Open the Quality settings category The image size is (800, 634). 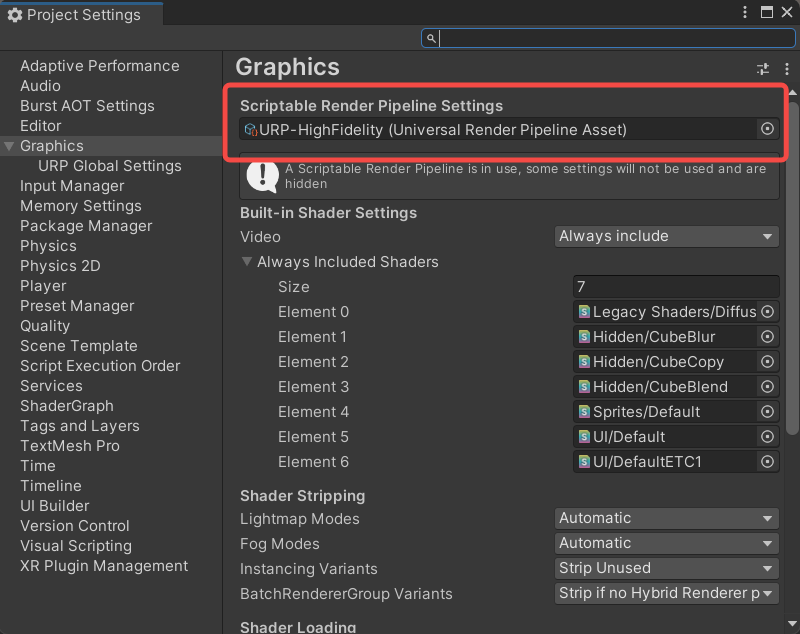pos(45,326)
